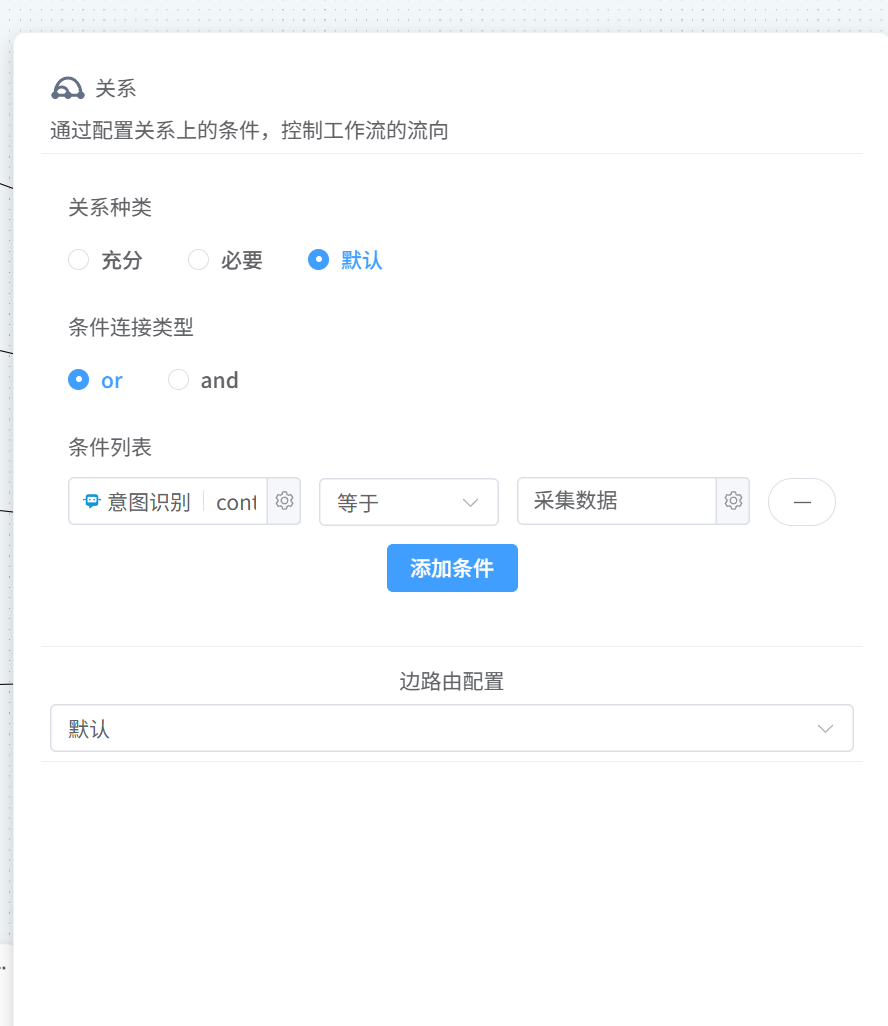Select the 默认 relation type
The height and width of the screenshot is (1026, 888).
(318, 259)
